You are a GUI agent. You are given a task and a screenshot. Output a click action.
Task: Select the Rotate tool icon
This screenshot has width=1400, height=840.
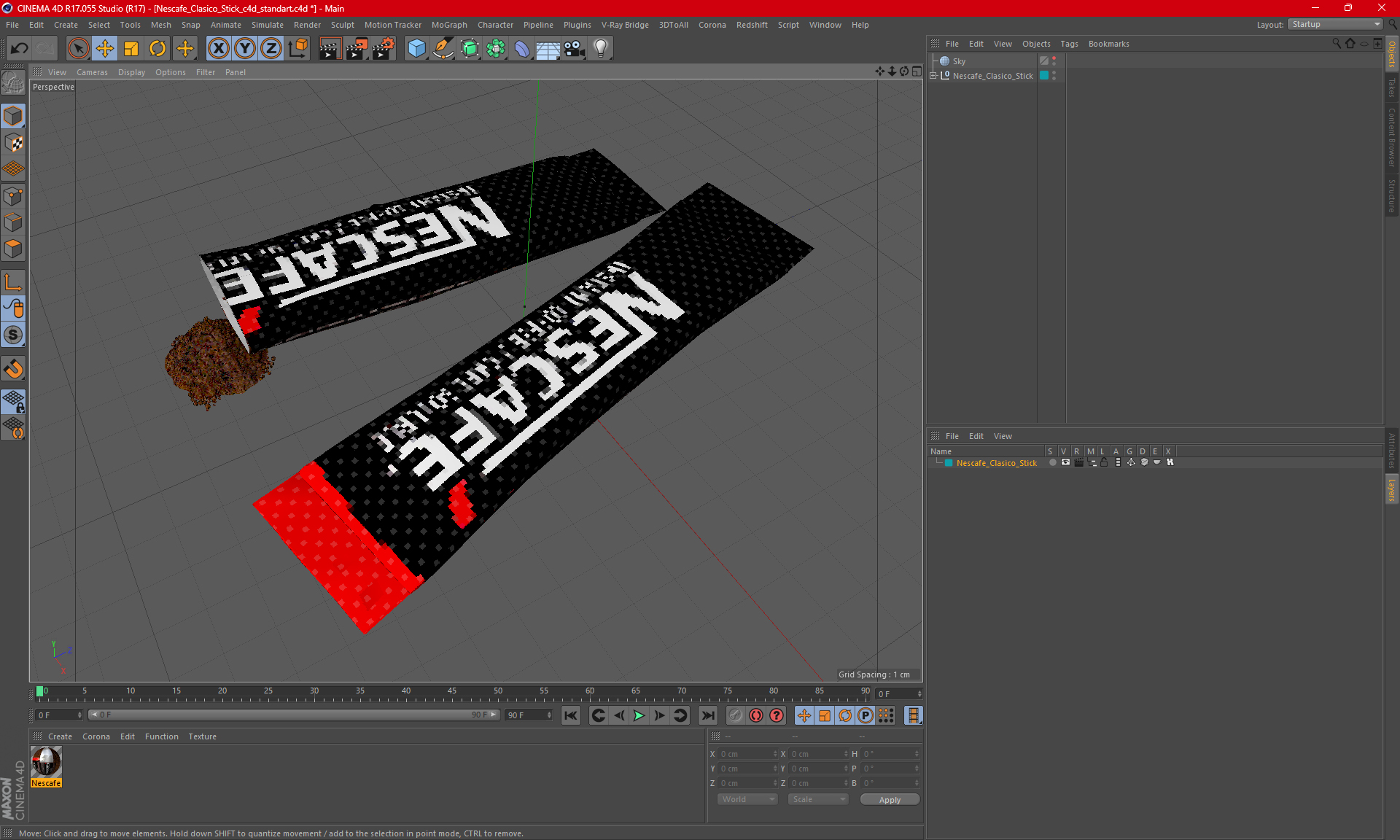pos(156,48)
